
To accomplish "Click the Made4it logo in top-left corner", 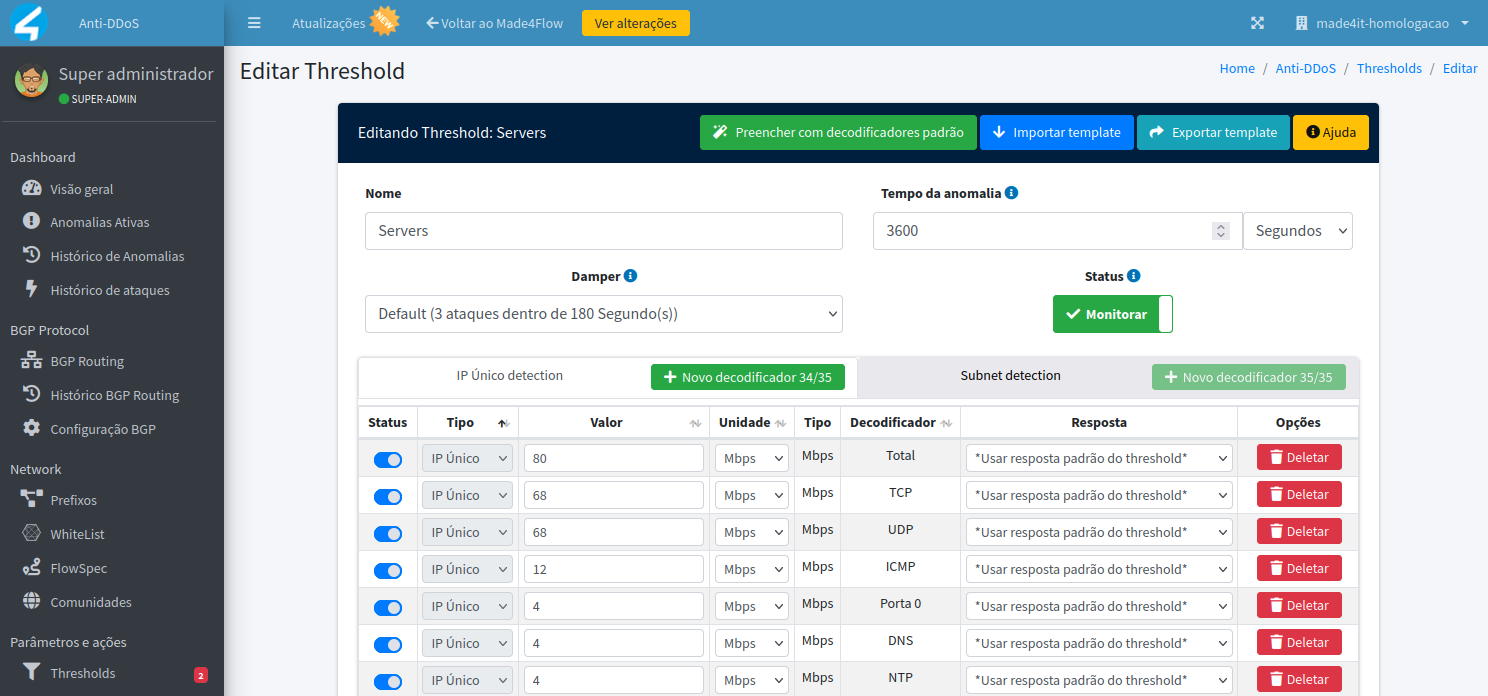I will click(x=29, y=23).
